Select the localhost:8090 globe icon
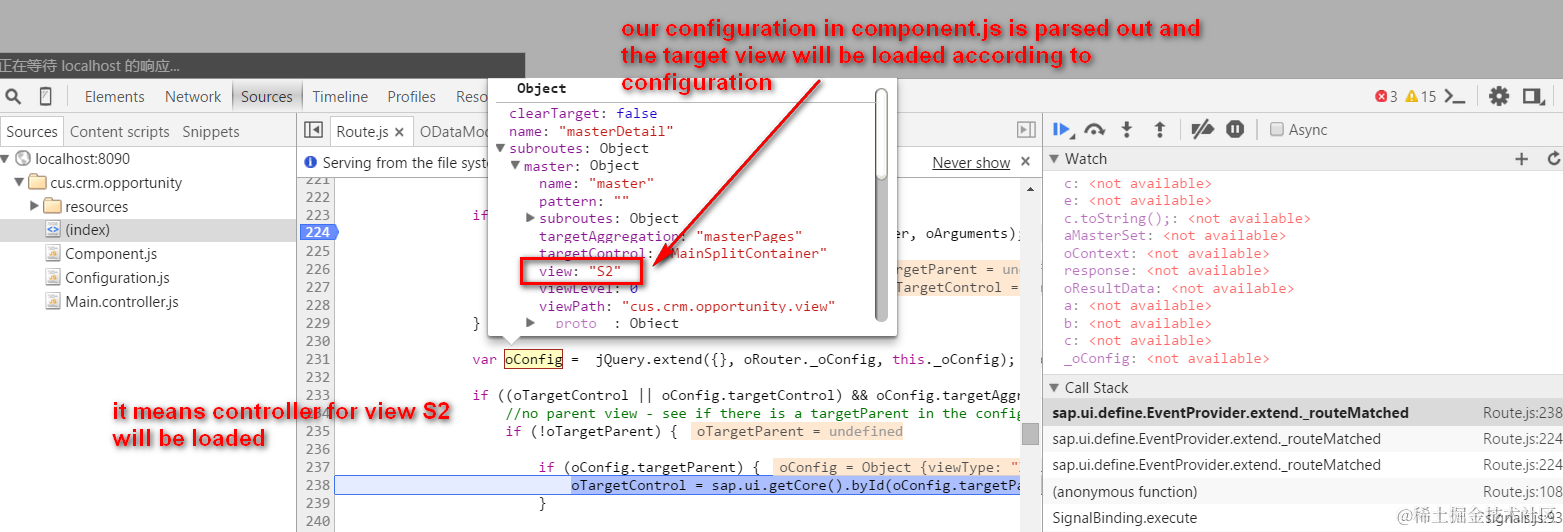The height and width of the screenshot is (532, 1563). 23,158
